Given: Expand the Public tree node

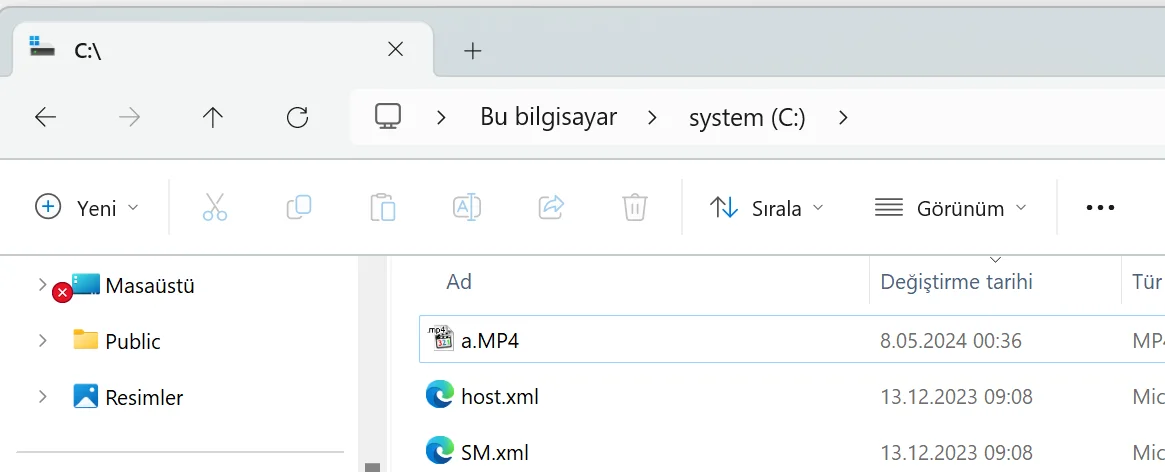Looking at the screenshot, I should click(x=42, y=340).
